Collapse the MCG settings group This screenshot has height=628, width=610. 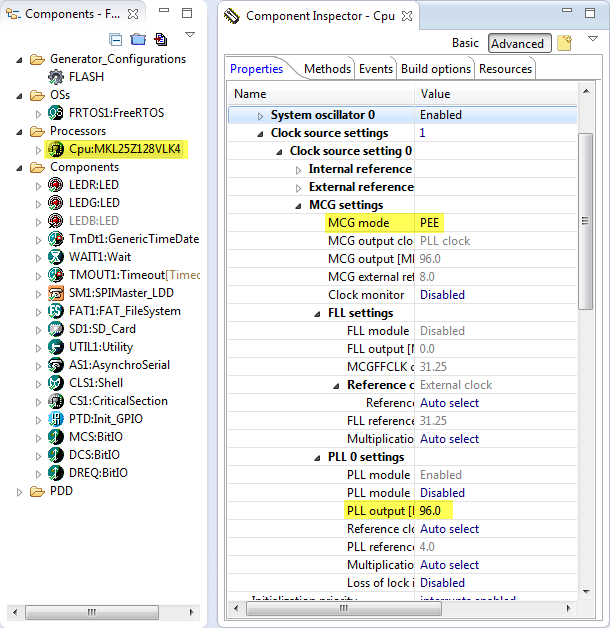299,205
